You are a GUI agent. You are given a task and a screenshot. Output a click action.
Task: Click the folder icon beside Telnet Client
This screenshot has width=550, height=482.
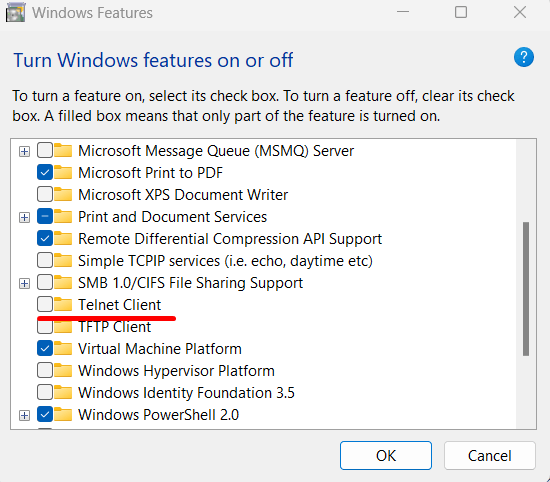[x=63, y=304]
